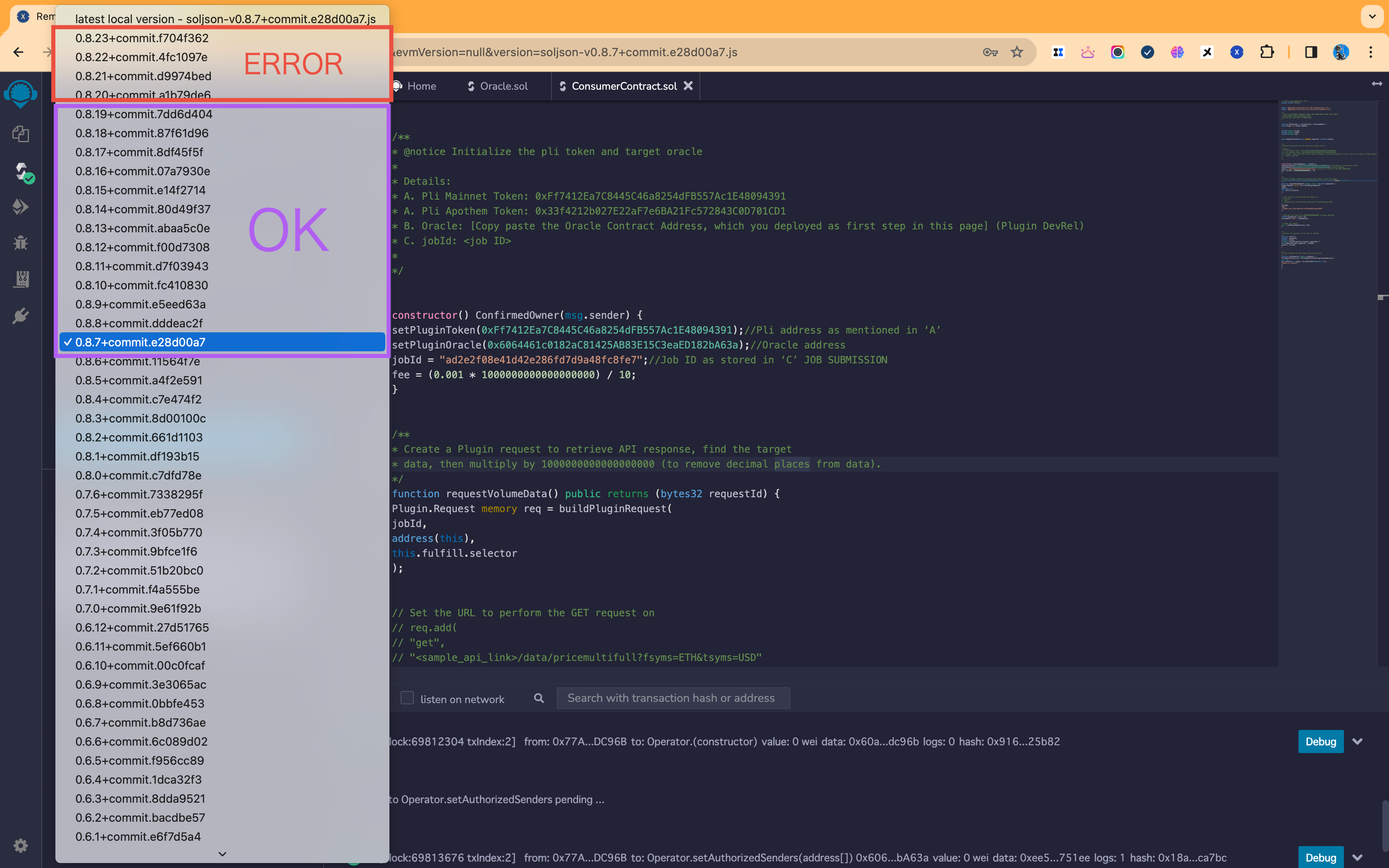The width and height of the screenshot is (1389, 868).
Task: Click the down arrow at list bottom
Action: [222, 854]
